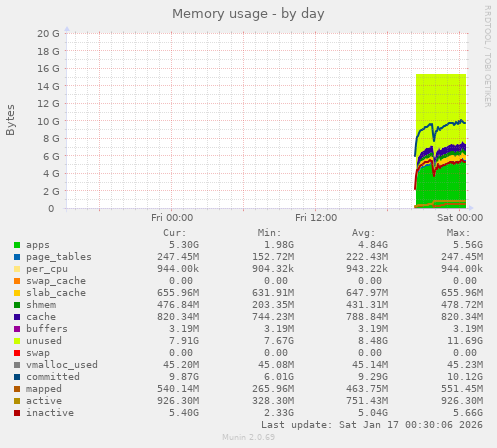Click the 'vmalloc_used' legend label
This screenshot has width=497, height=448.
pyautogui.click(x=62, y=365)
